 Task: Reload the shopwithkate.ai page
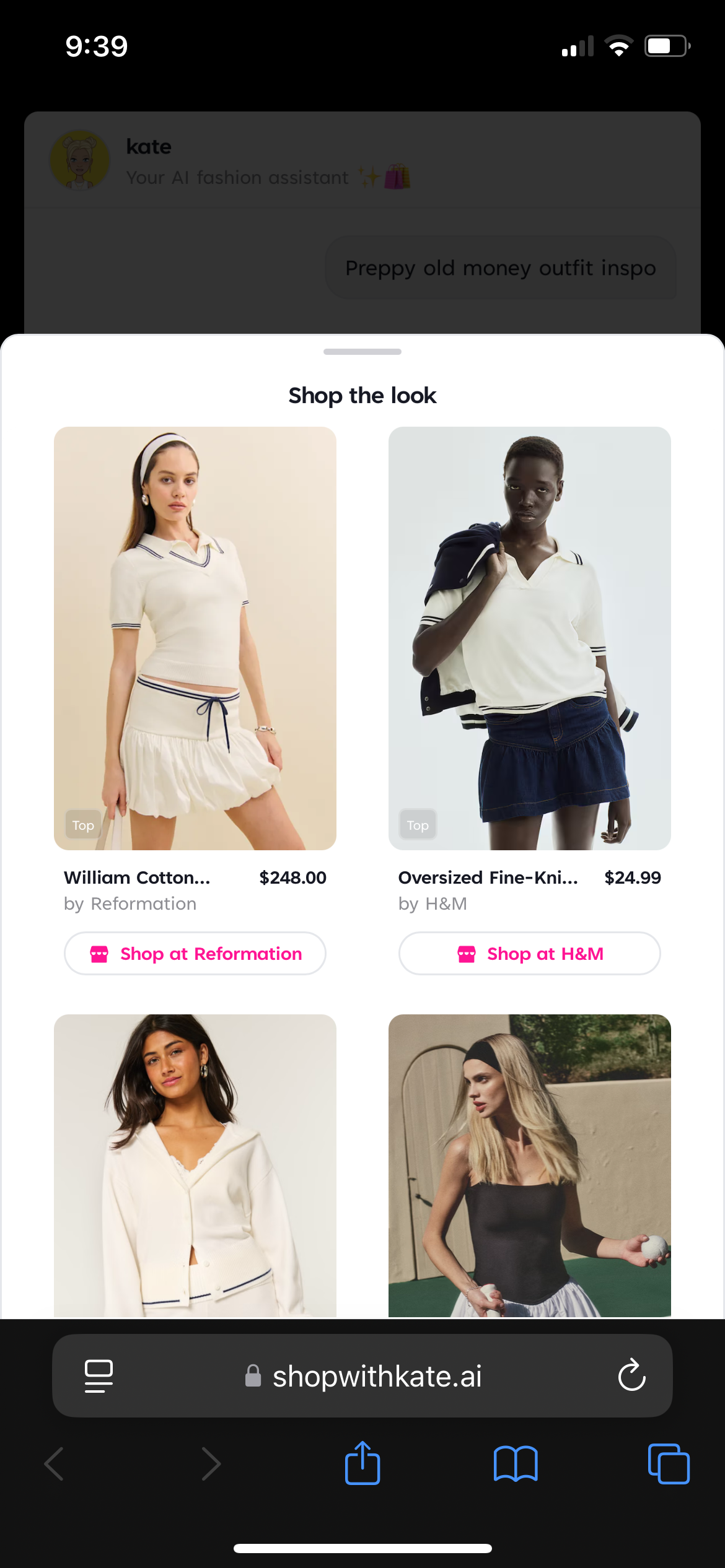click(x=631, y=1375)
